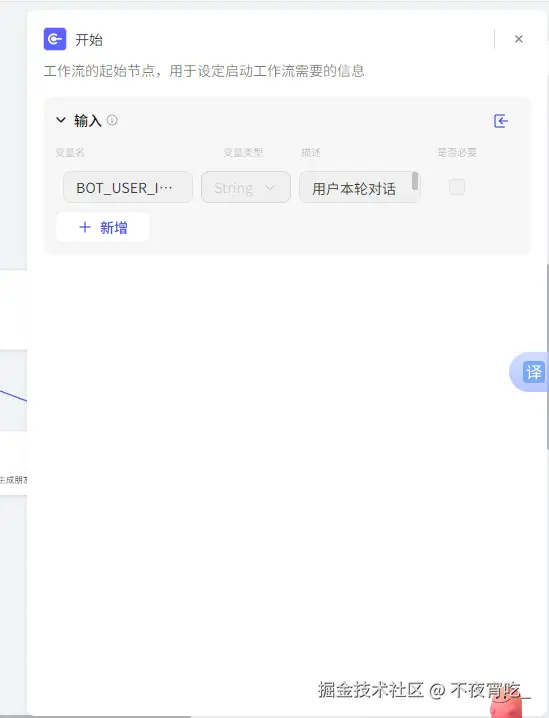Click the import icon in 输入 header
Viewport: 549px width, 718px height.
[x=501, y=121]
